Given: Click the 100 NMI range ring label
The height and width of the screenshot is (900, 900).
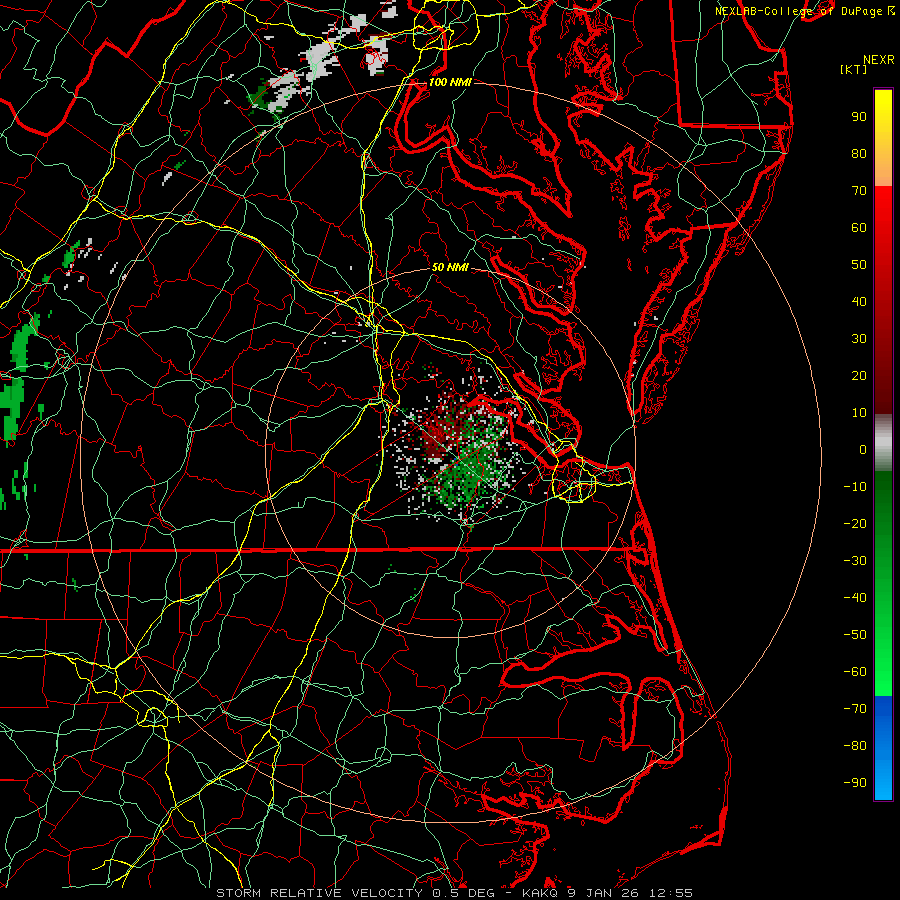Looking at the screenshot, I should point(450,82).
